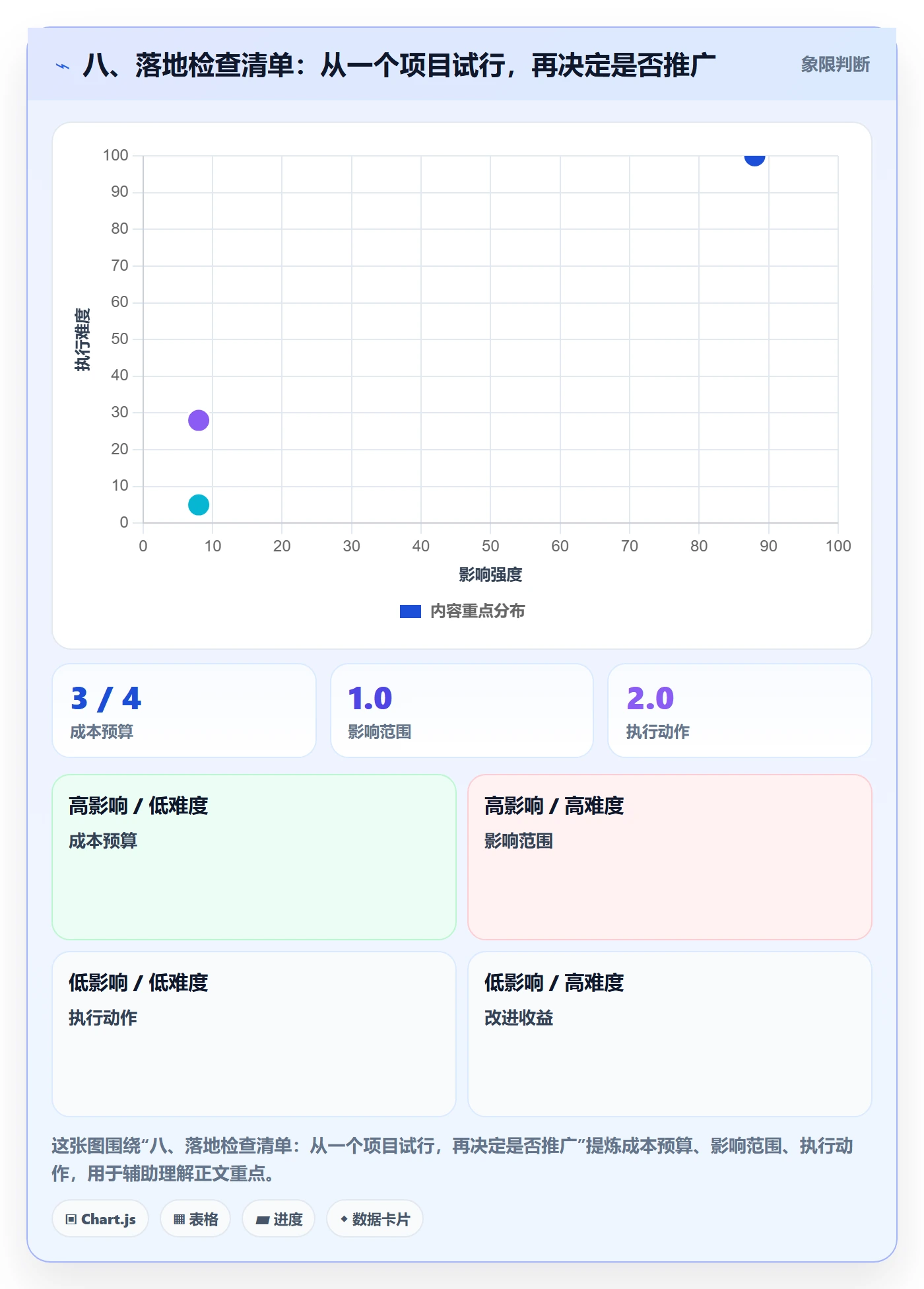Image resolution: width=924 pixels, height=1289 pixels.
Task: Click the Chart.js tag icon
Action: click(x=71, y=1219)
